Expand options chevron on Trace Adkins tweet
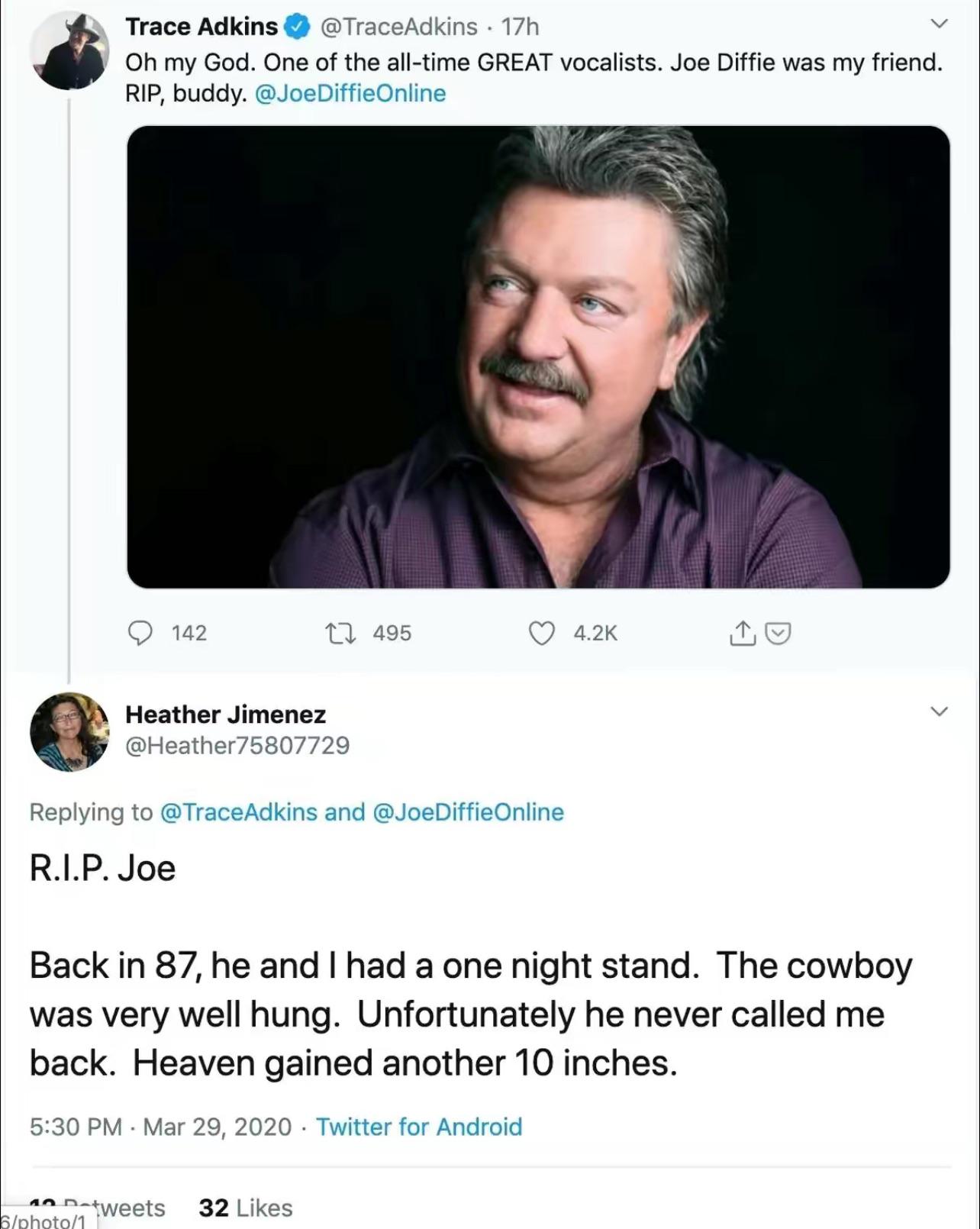The height and width of the screenshot is (1229, 980). (x=940, y=24)
